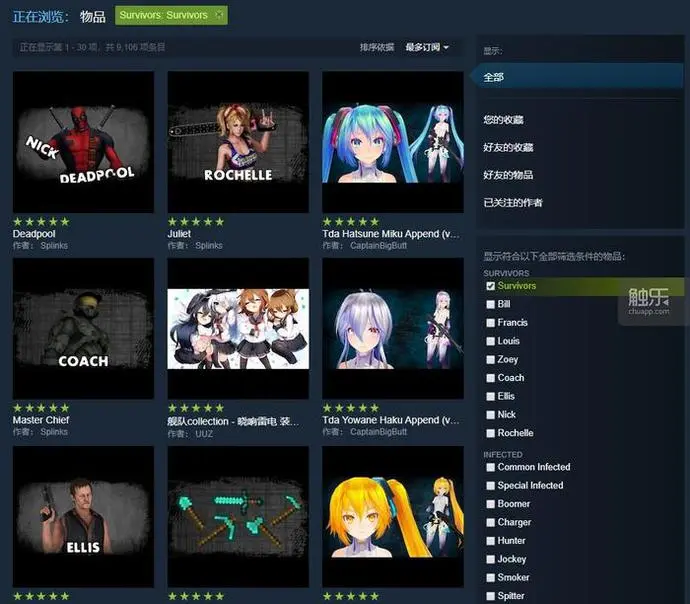Image resolution: width=690 pixels, height=604 pixels.
Task: Check the Coach filter
Action: (x=490, y=378)
